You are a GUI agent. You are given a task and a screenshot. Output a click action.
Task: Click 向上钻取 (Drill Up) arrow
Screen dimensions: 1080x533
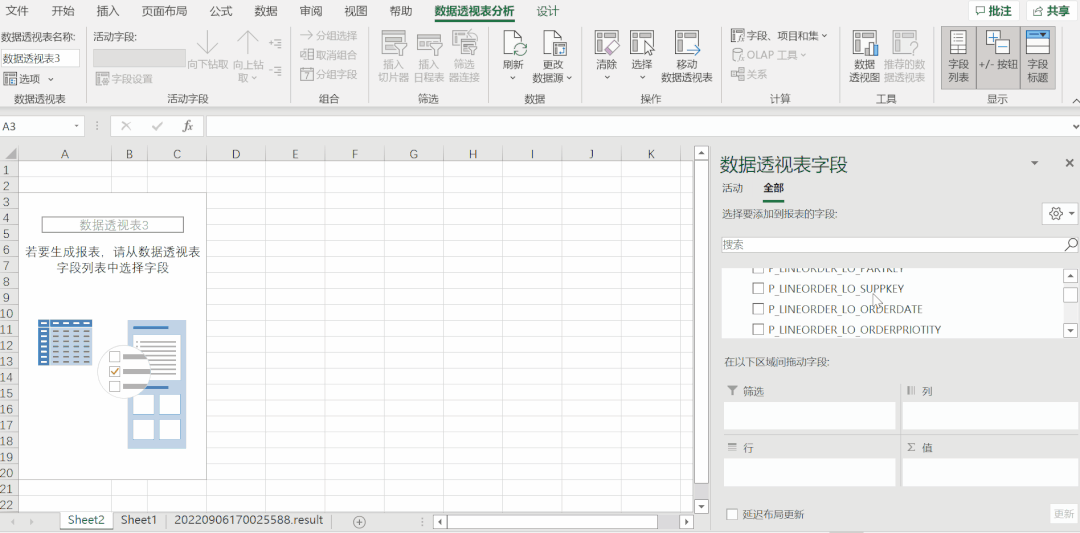click(x=247, y=43)
